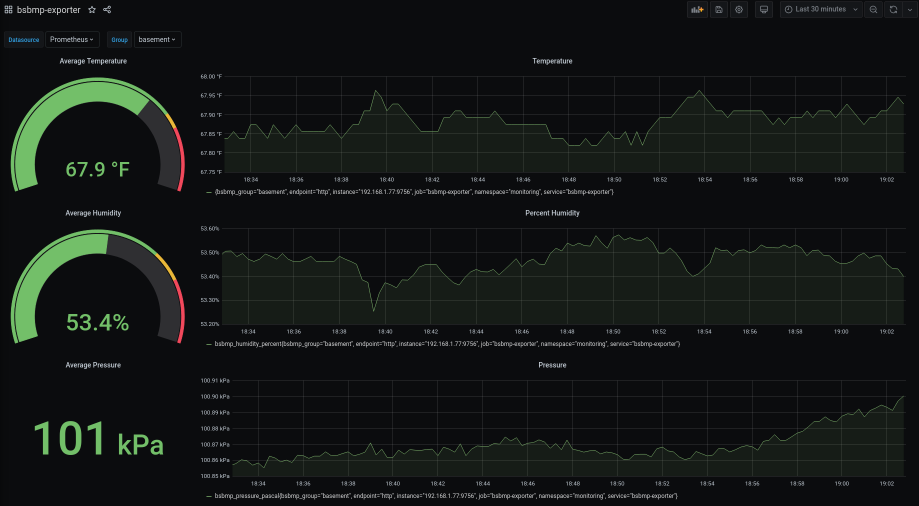Toggle the bsbmp_pressure_pascal legend series
The width and height of the screenshot is (919, 506).
445,495
